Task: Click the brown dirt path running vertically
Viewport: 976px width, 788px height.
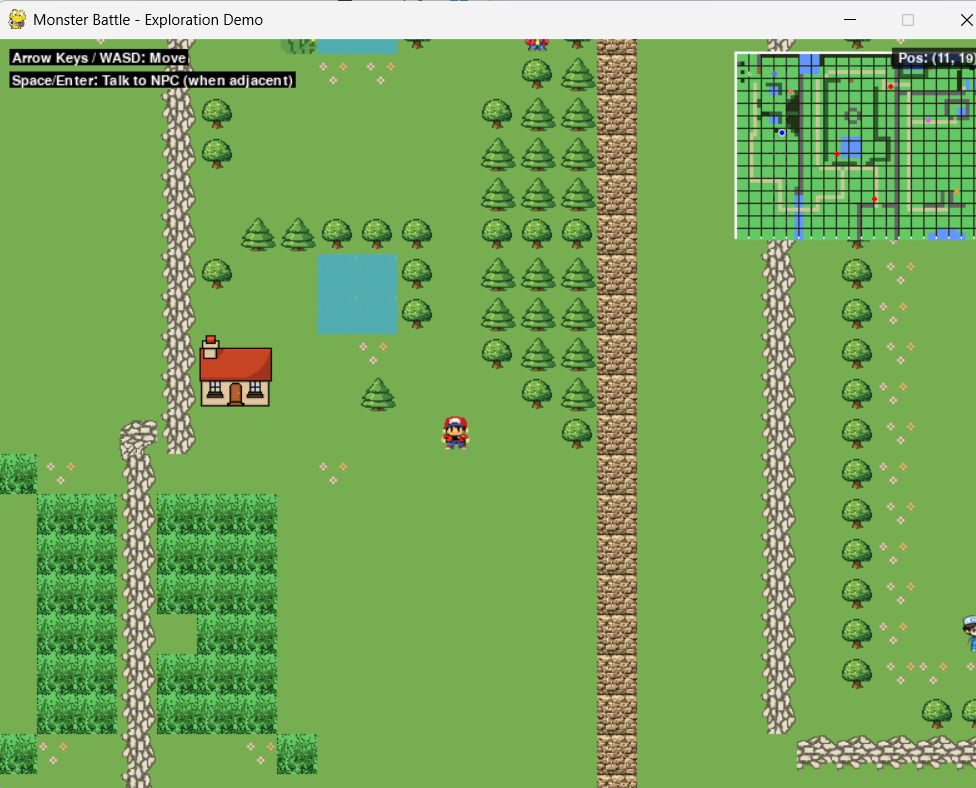Action: (617, 413)
